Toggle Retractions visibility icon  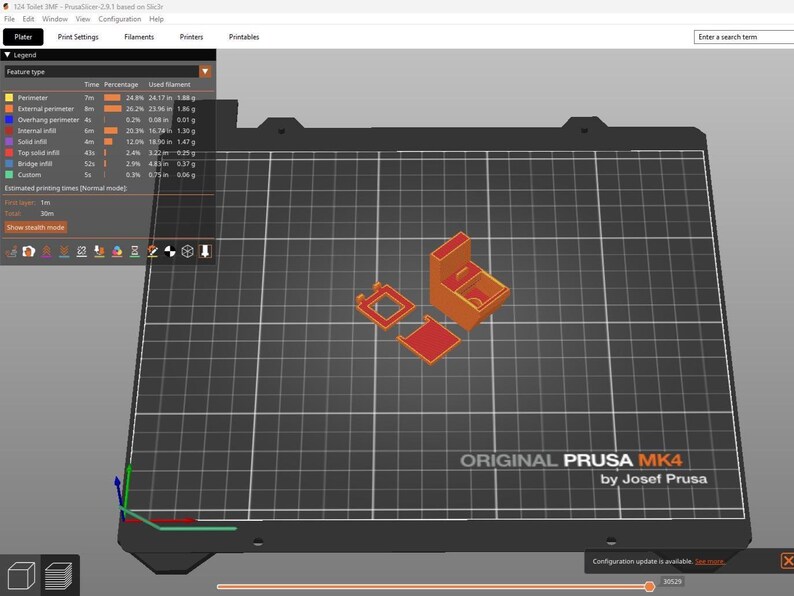pos(46,251)
